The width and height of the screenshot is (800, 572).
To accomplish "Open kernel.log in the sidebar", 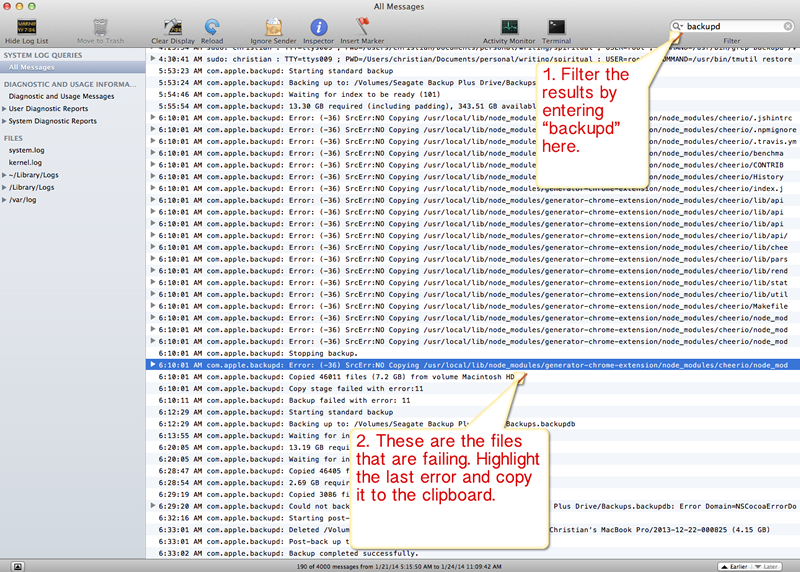I will click(x=25, y=162).
